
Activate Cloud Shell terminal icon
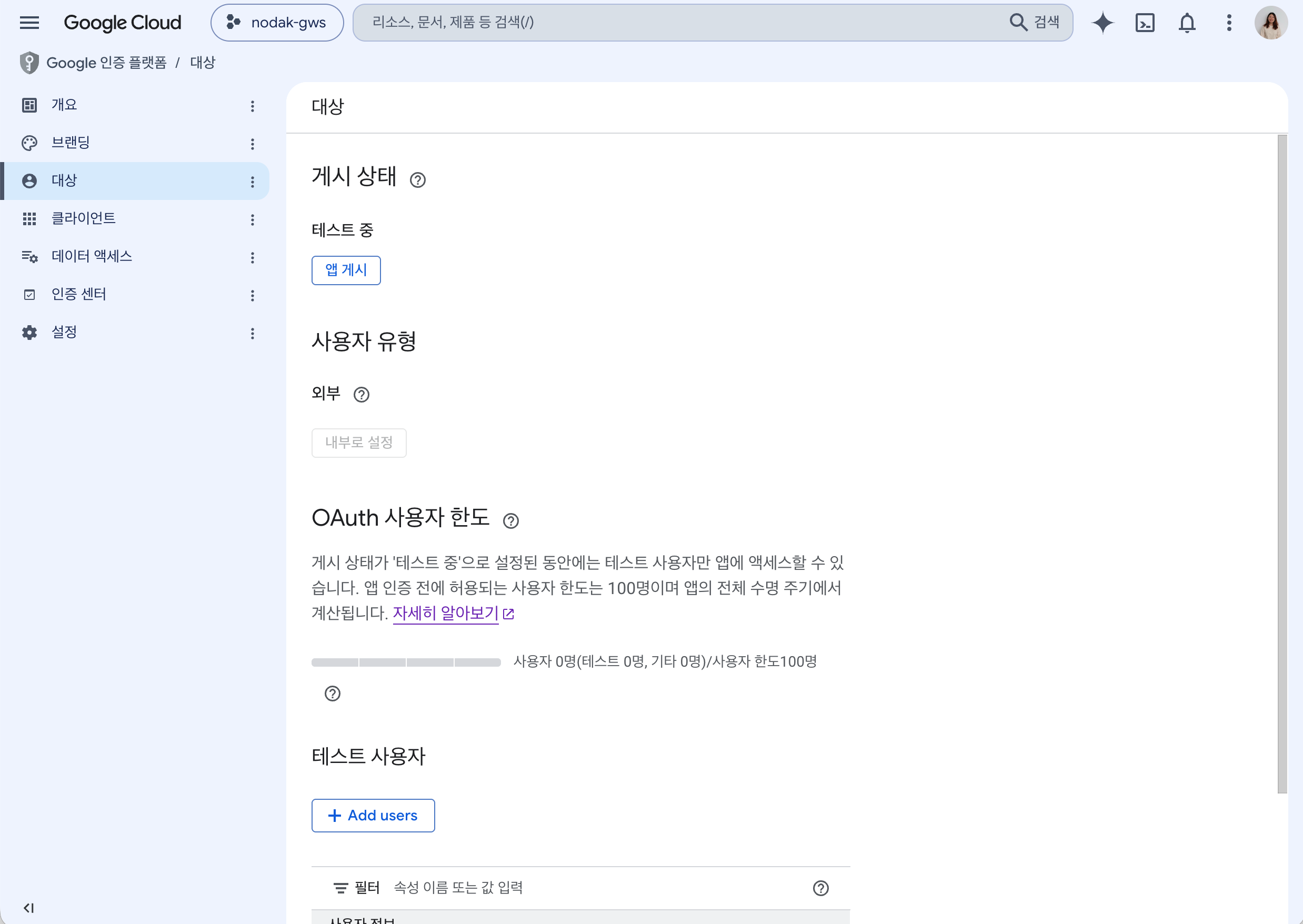1145,23
